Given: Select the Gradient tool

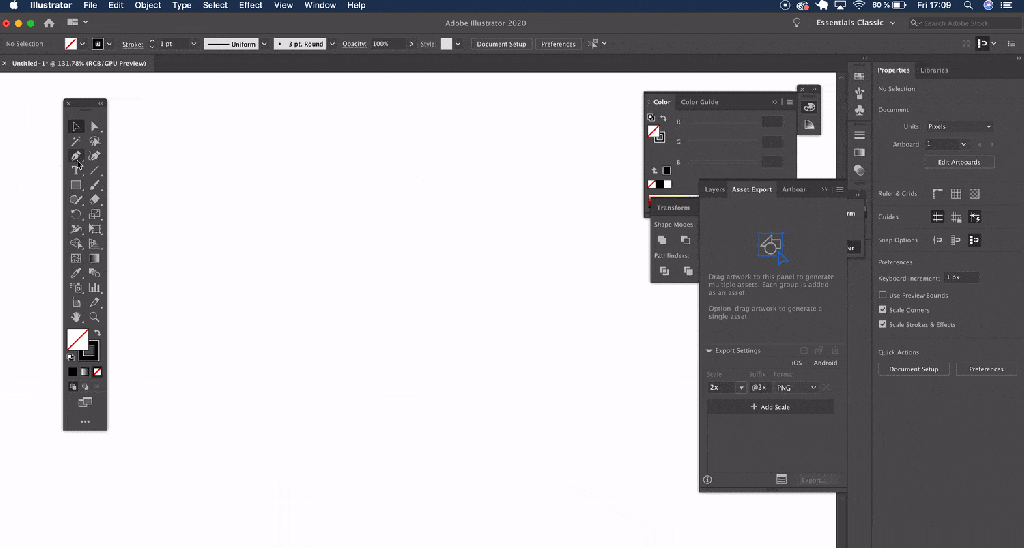Looking at the screenshot, I should tap(95, 259).
